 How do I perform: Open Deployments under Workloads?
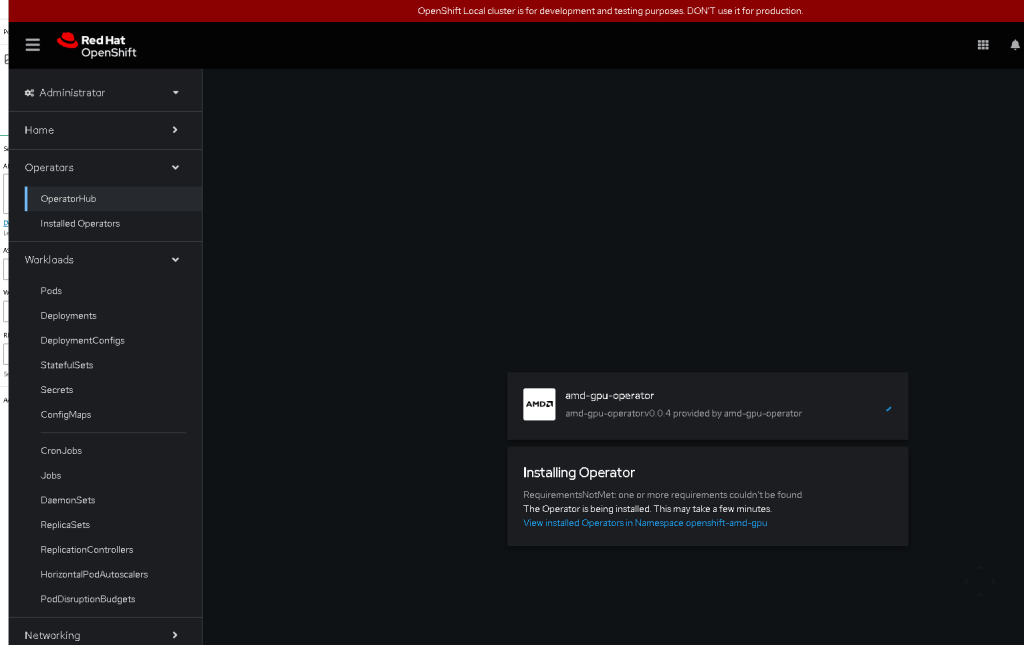69,315
